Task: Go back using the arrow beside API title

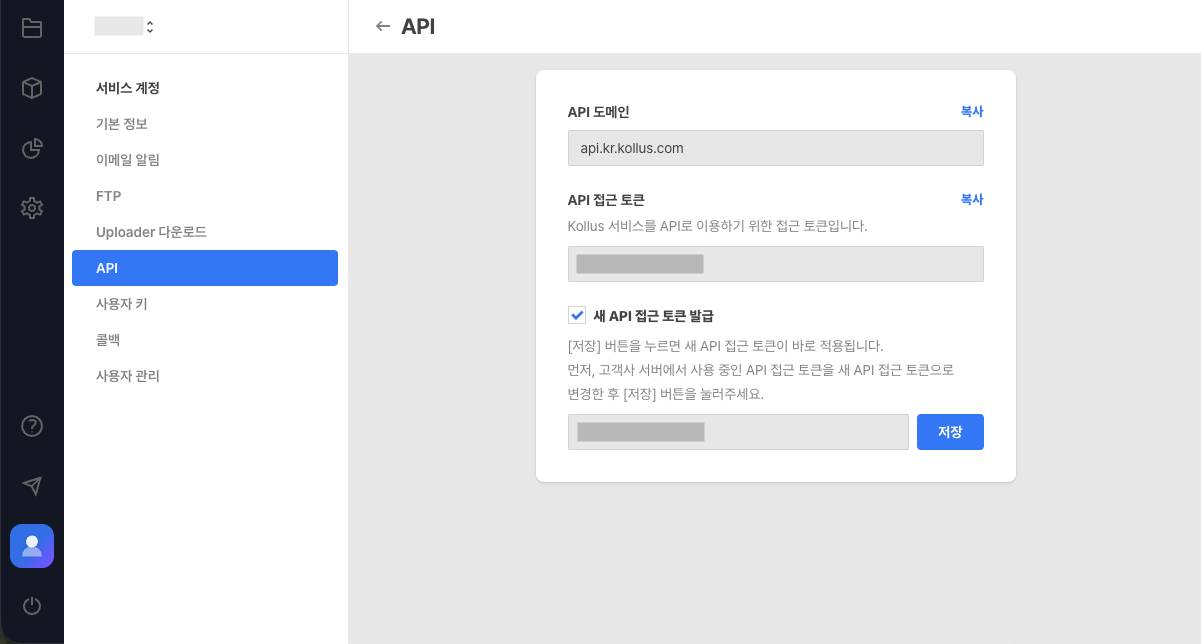Action: point(383,27)
